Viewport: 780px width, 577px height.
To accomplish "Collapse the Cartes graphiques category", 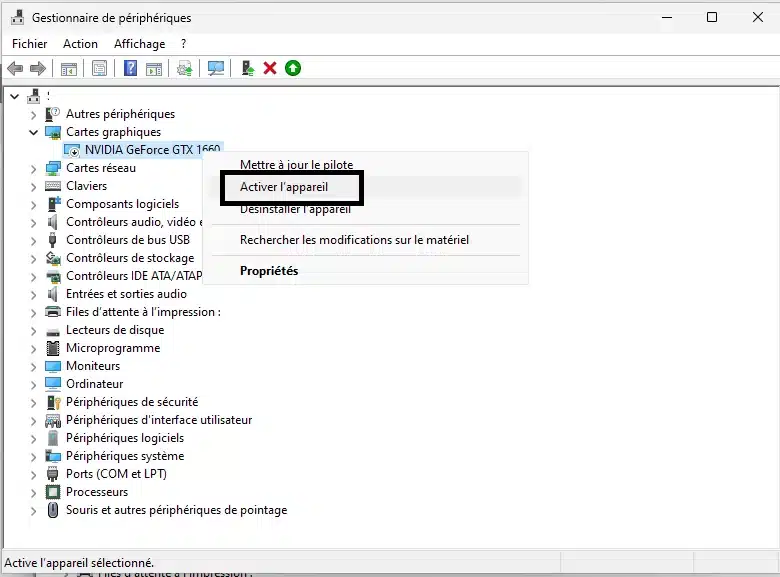I will tap(33, 132).
